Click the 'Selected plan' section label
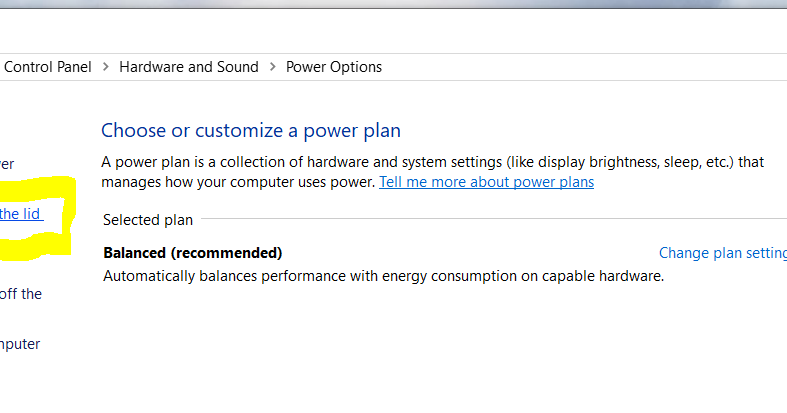 pos(148,220)
